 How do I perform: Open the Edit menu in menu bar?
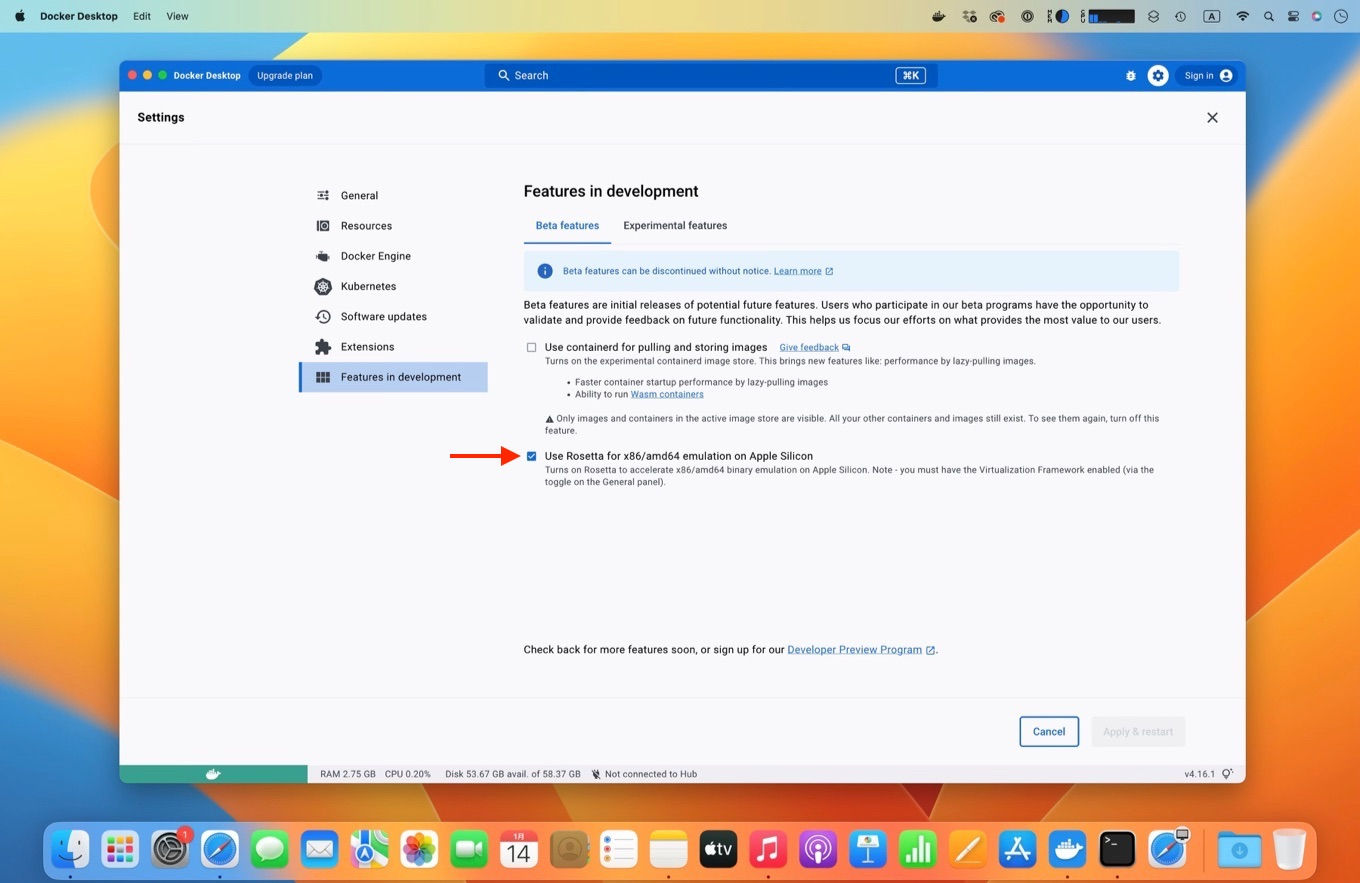(142, 16)
